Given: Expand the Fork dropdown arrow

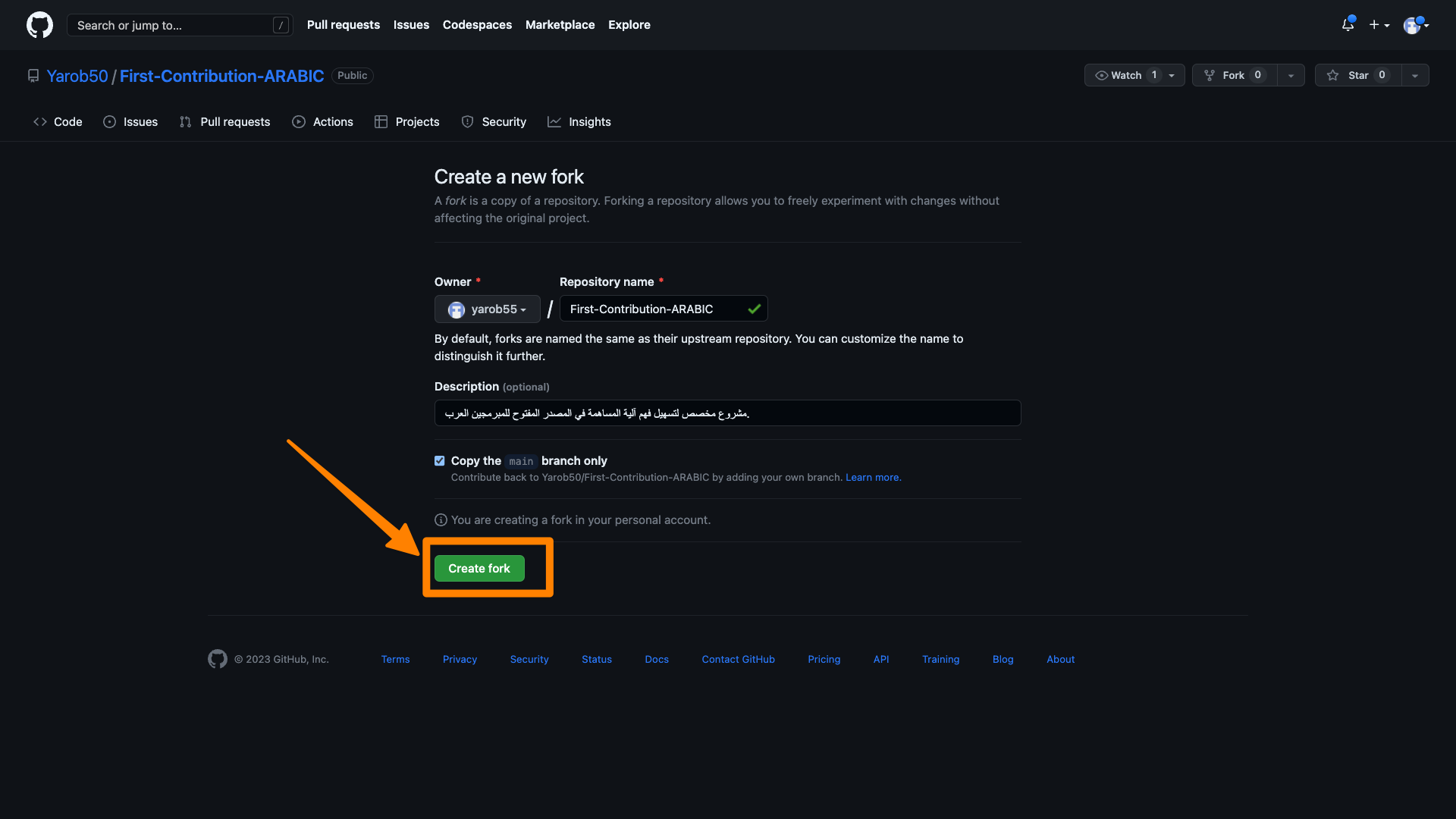Looking at the screenshot, I should tap(1291, 75).
